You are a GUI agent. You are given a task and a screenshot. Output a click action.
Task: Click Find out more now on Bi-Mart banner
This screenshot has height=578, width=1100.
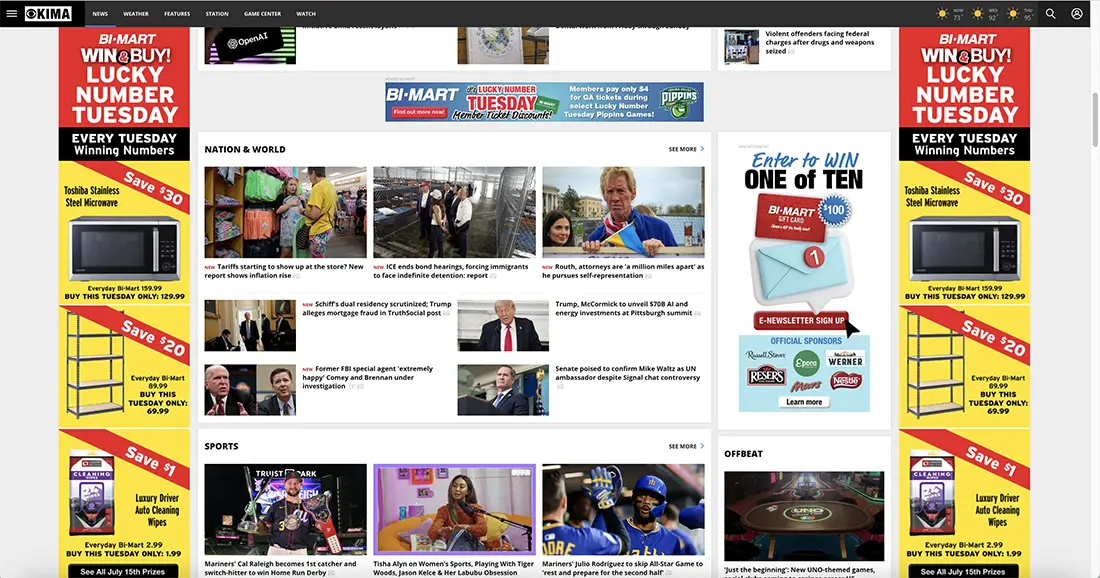pyautogui.click(x=419, y=112)
